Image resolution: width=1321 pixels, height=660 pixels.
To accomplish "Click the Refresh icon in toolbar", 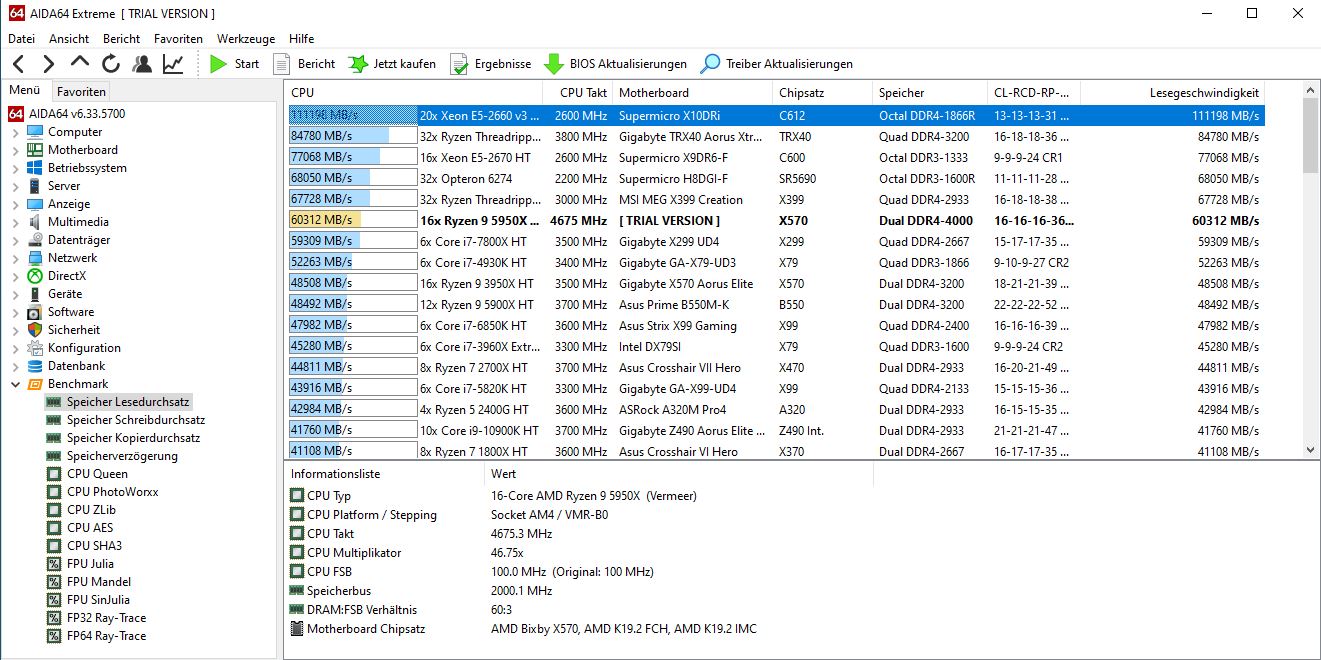I will [111, 64].
